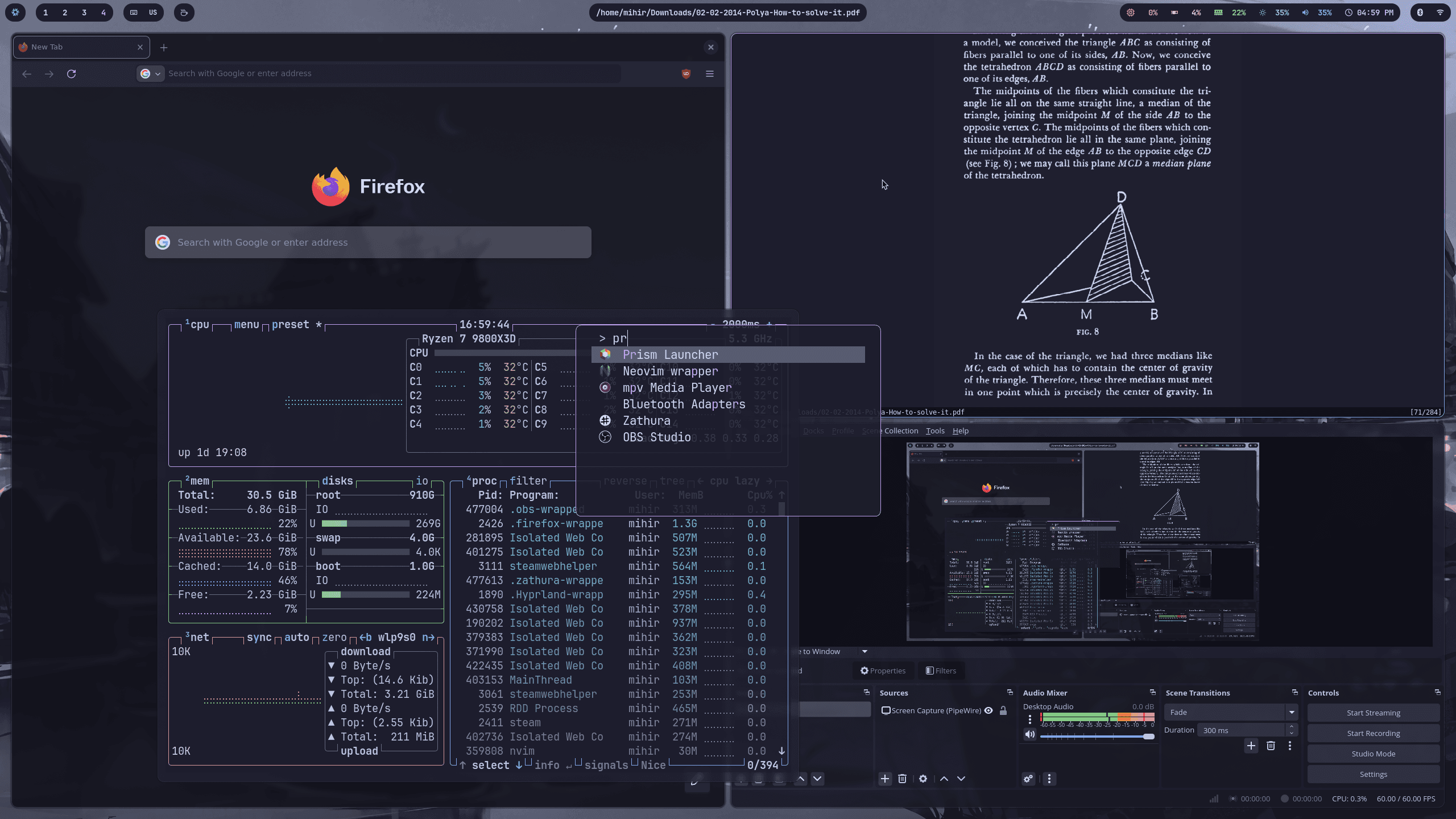The width and height of the screenshot is (1456, 819).
Task: Click the OBS preview canvas
Action: pyautogui.click(x=1082, y=541)
